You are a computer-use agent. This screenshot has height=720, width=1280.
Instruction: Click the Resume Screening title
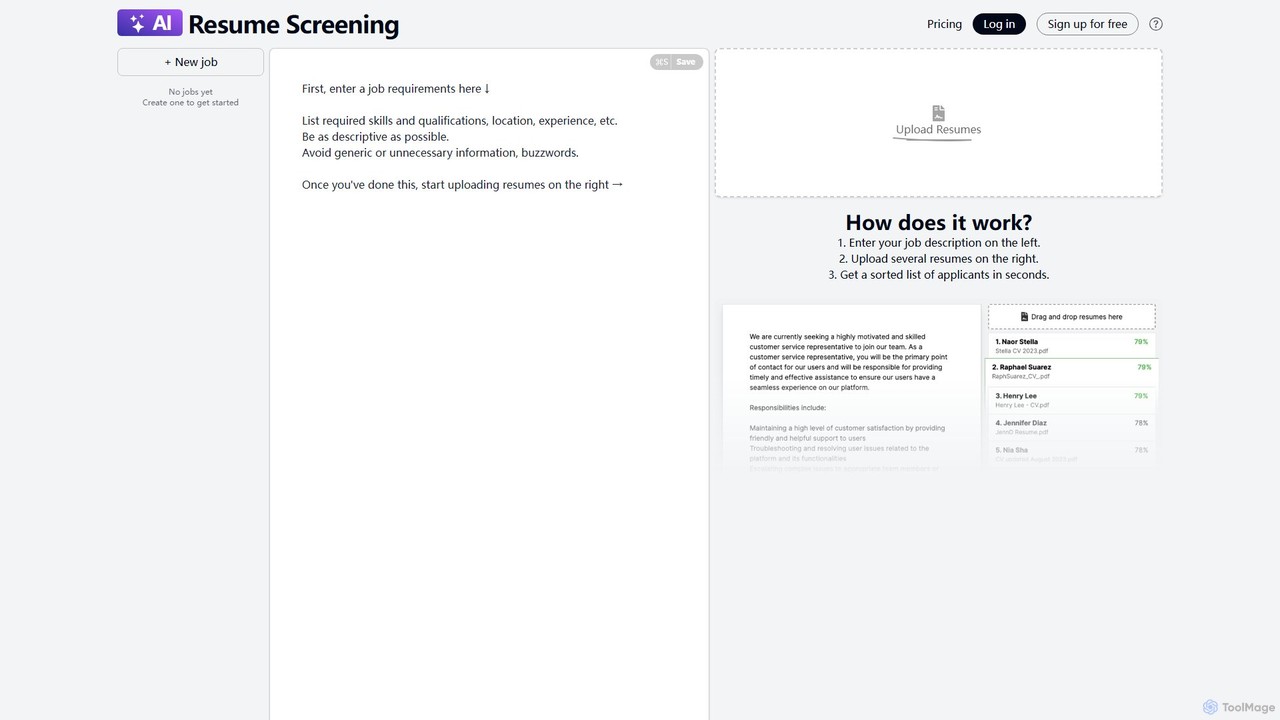point(293,25)
